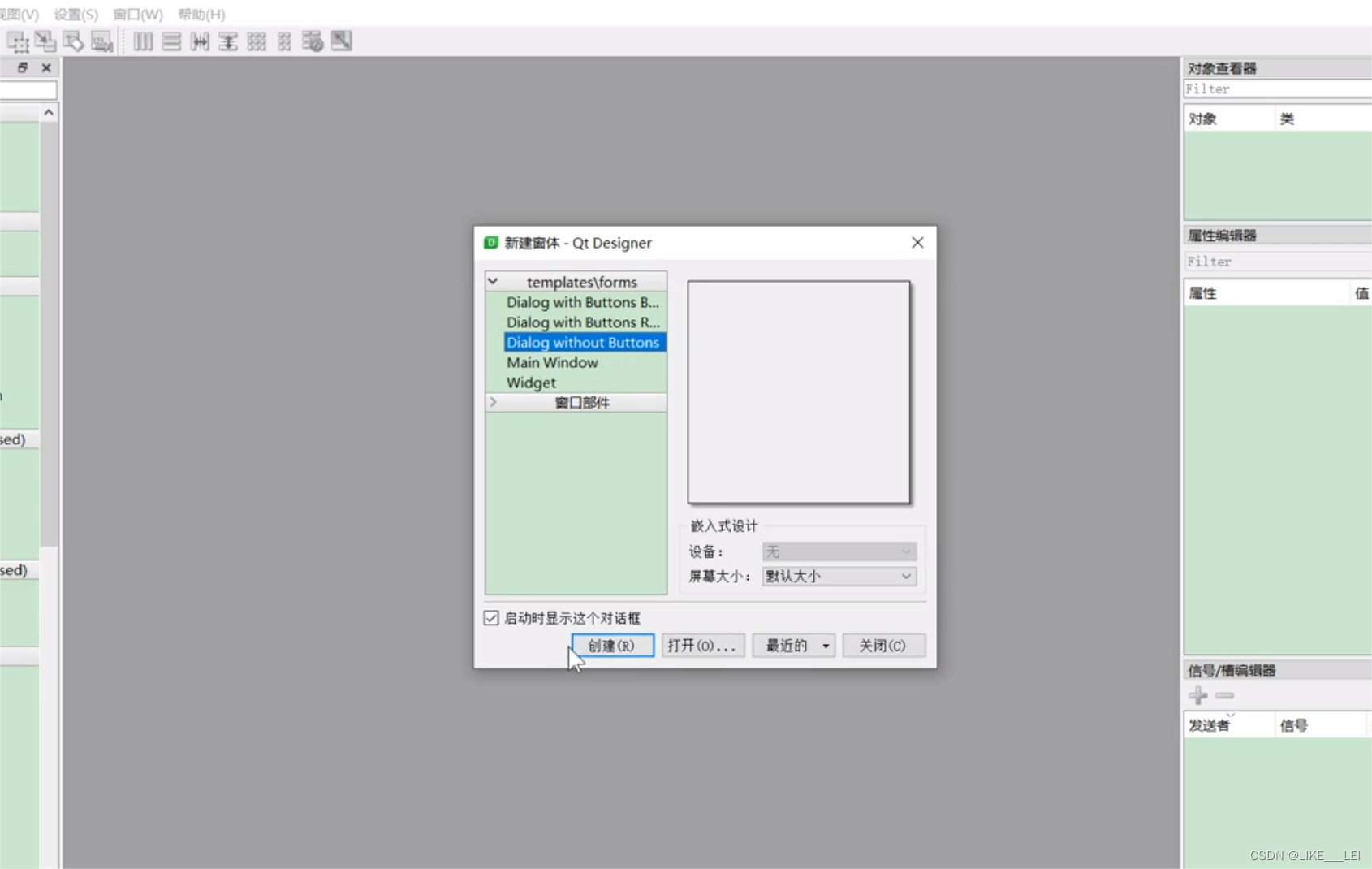
Task: Click the 属性 column header
Action: [x=1266, y=293]
